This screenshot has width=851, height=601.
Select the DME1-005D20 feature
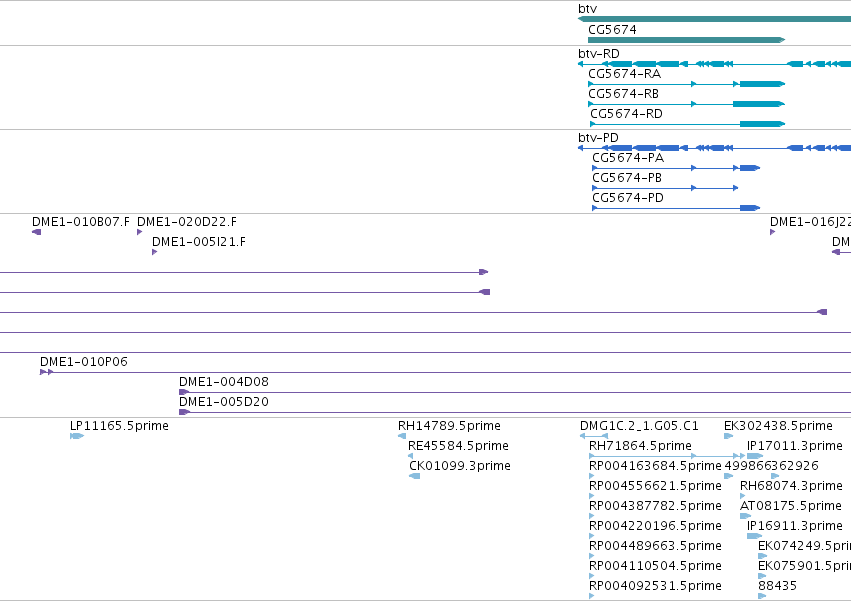(515, 412)
